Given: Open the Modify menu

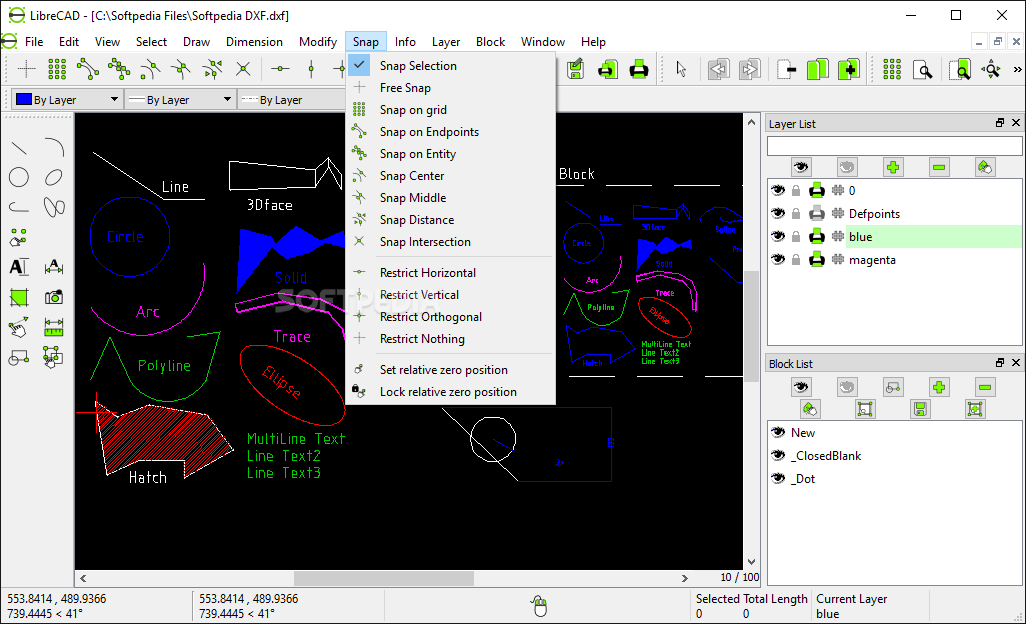Looking at the screenshot, I should click(x=317, y=41).
